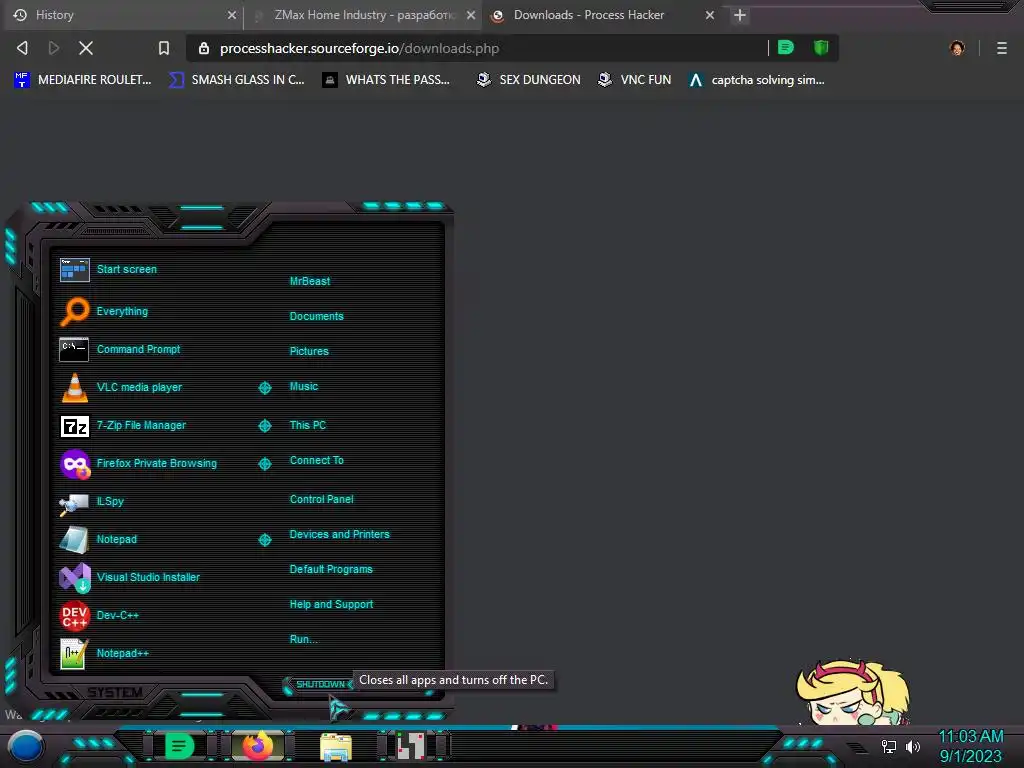Open captcha solving sim... bookmark
The width and height of the screenshot is (1024, 768).
pos(757,80)
